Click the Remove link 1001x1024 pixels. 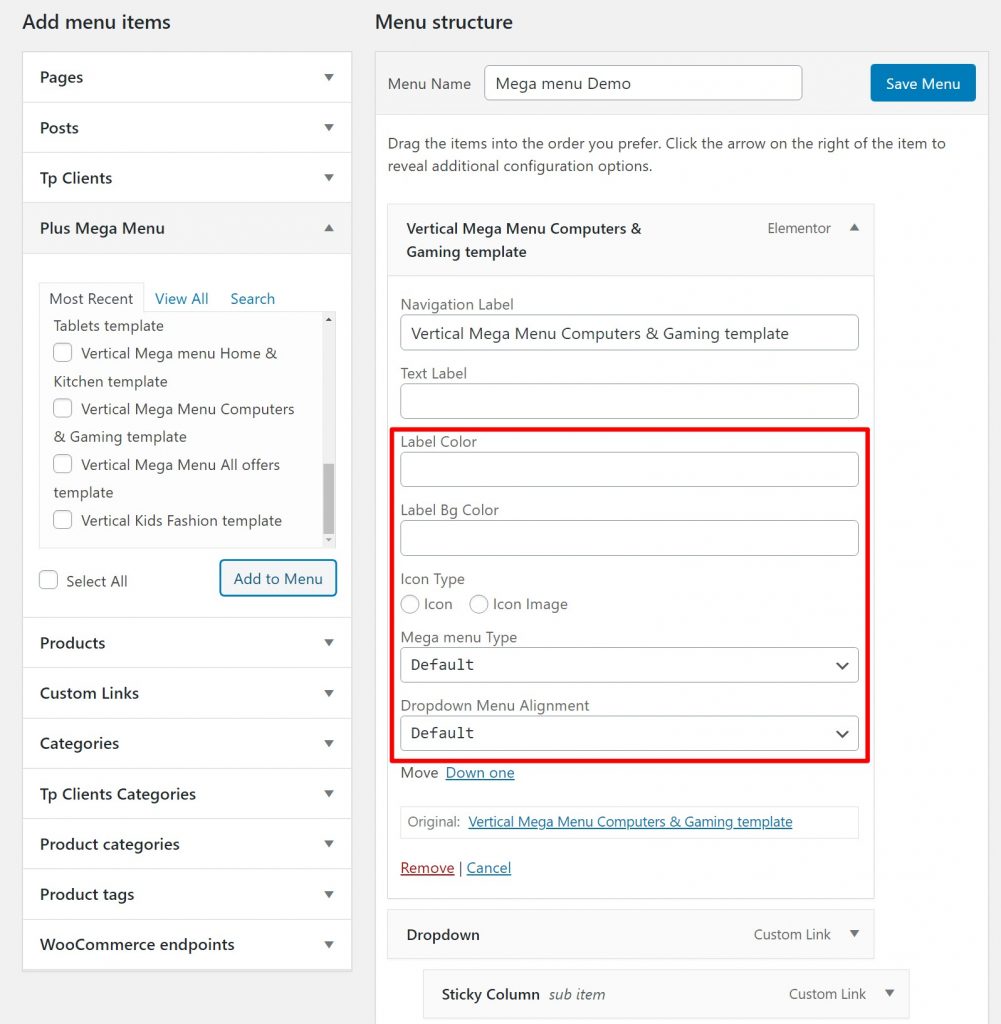(x=427, y=868)
